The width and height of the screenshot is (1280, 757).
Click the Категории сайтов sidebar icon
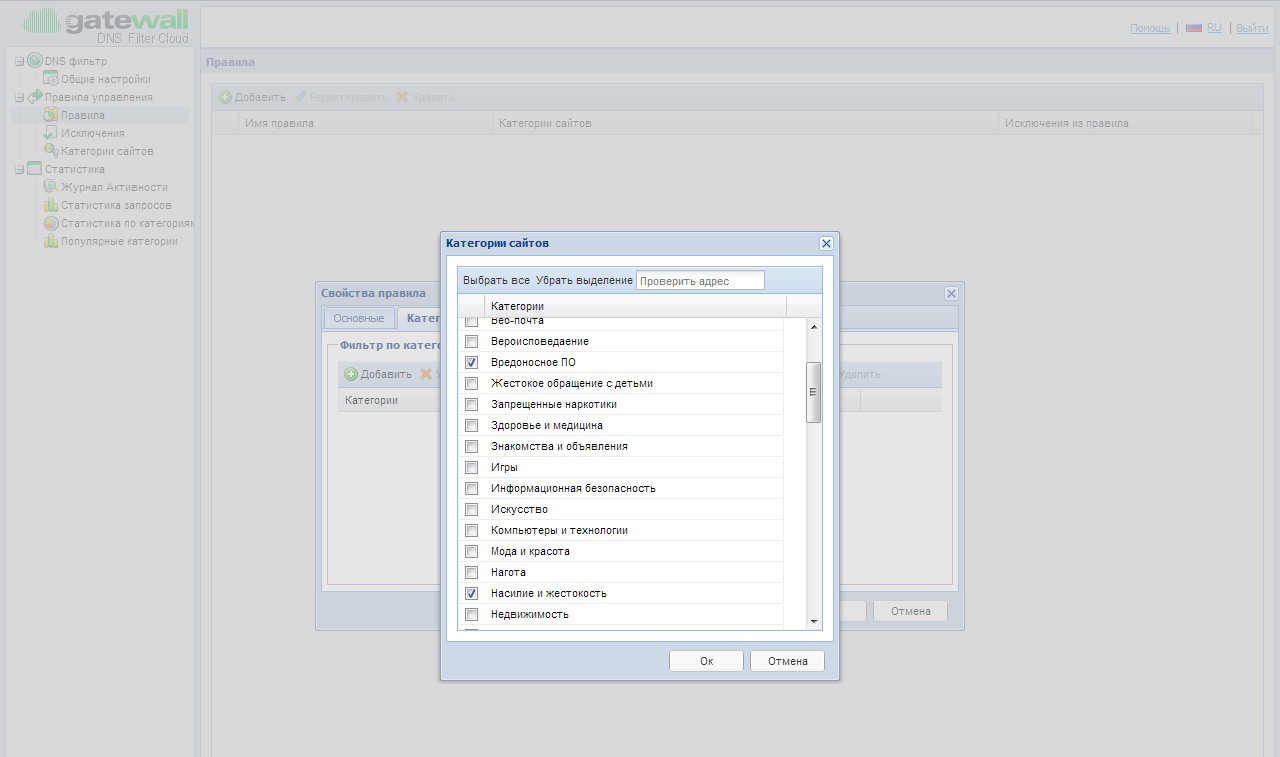[51, 151]
